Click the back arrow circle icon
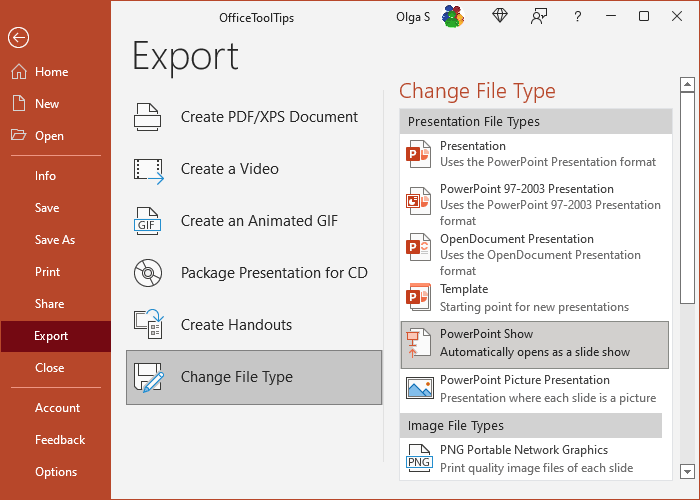Screen dimensions: 700x500 click(18, 38)
